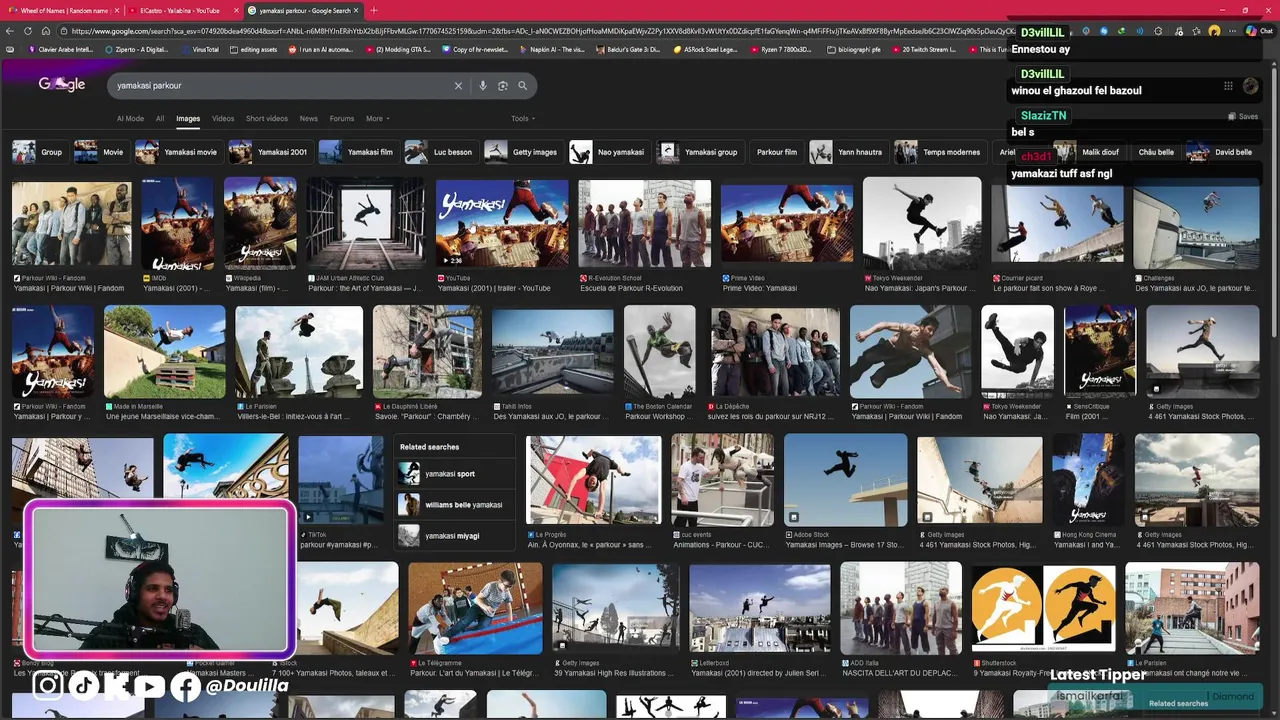Viewport: 1280px width, 720px height.
Task: Open the Google apps grid icon
Action: (x=1228, y=86)
